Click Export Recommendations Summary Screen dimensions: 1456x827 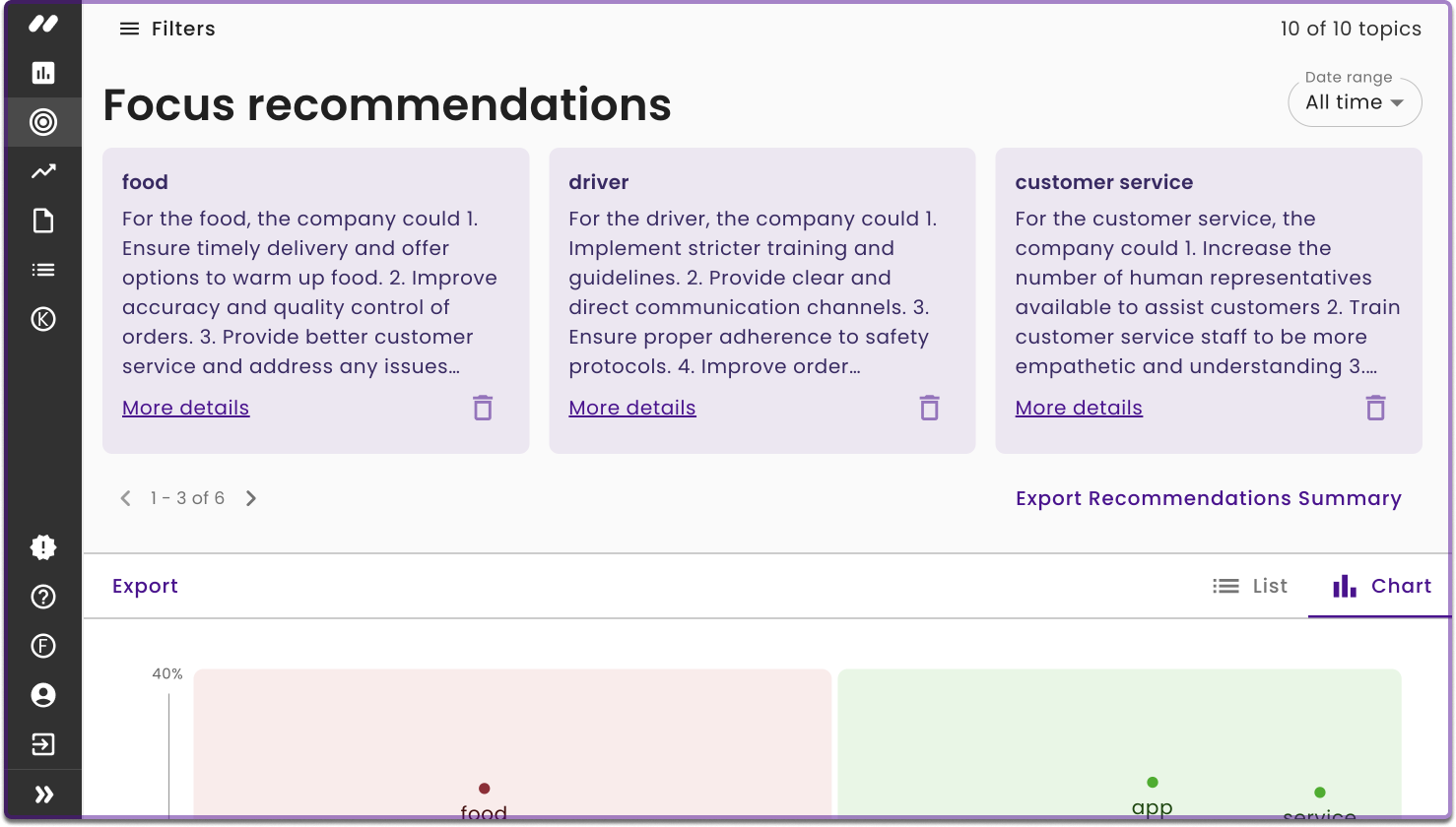coord(1209,498)
